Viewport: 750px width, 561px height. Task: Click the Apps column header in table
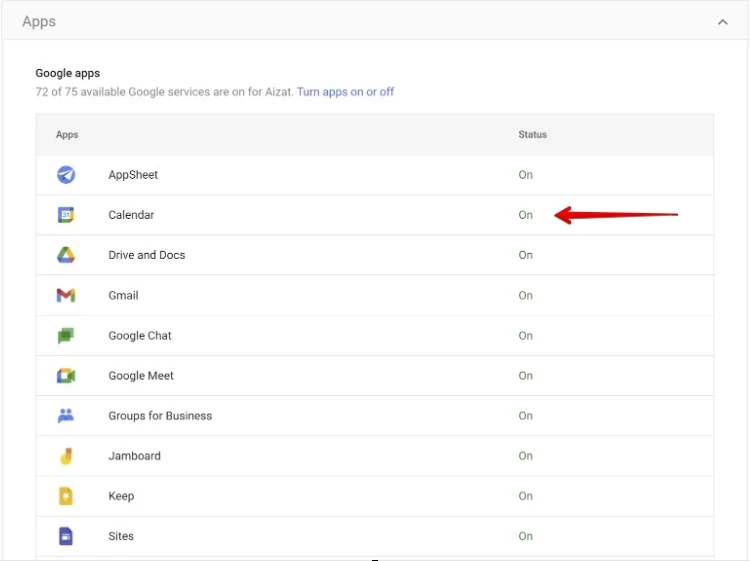pos(67,134)
